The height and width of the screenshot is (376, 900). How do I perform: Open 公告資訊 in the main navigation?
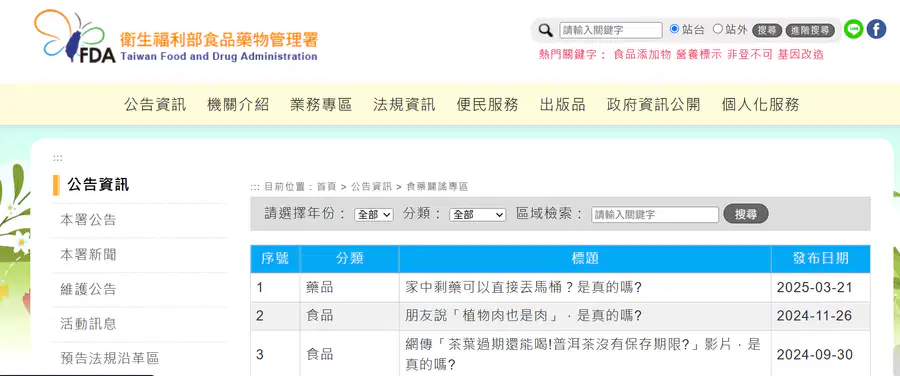point(155,104)
